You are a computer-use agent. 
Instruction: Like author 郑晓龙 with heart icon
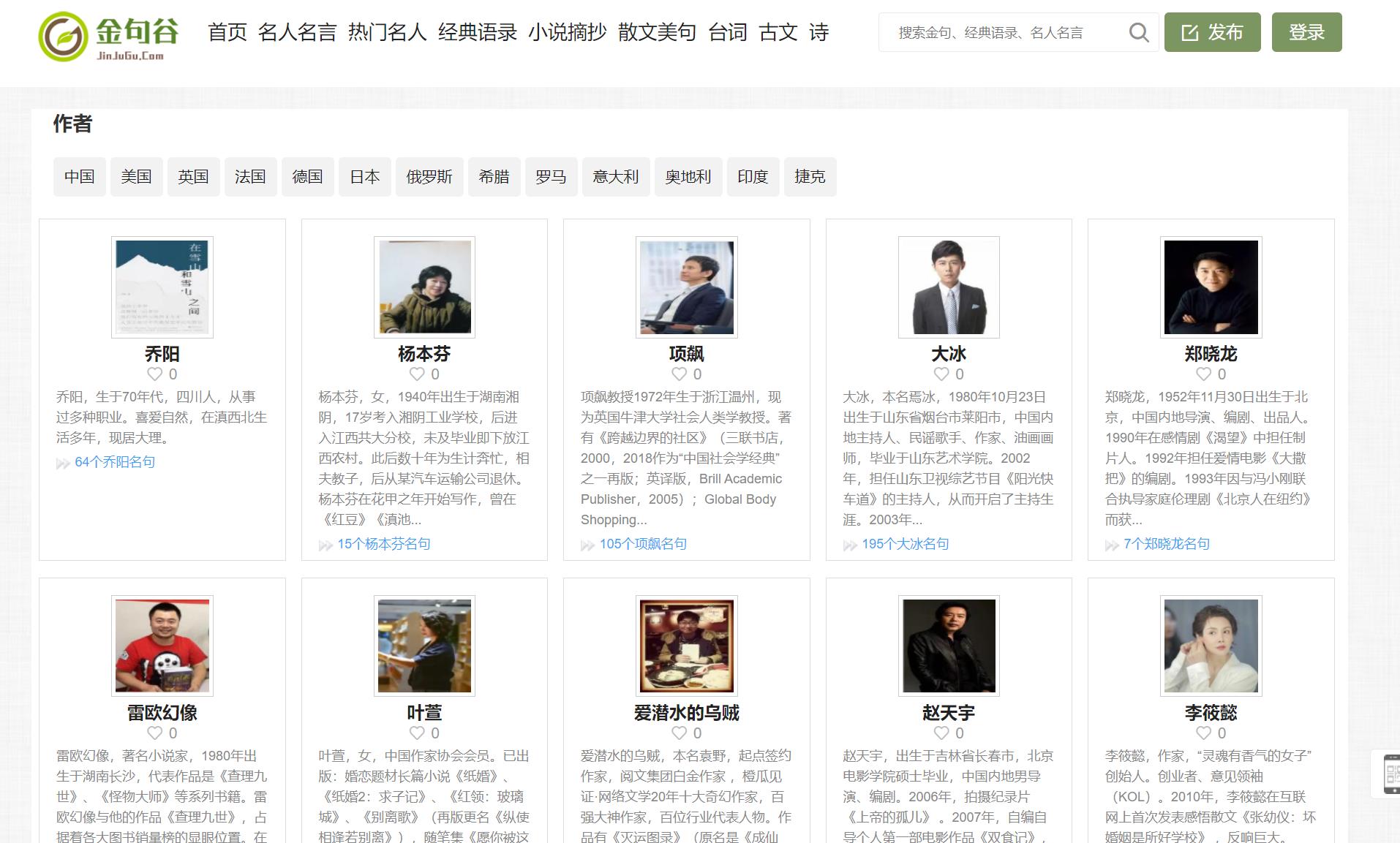pyautogui.click(x=1203, y=374)
